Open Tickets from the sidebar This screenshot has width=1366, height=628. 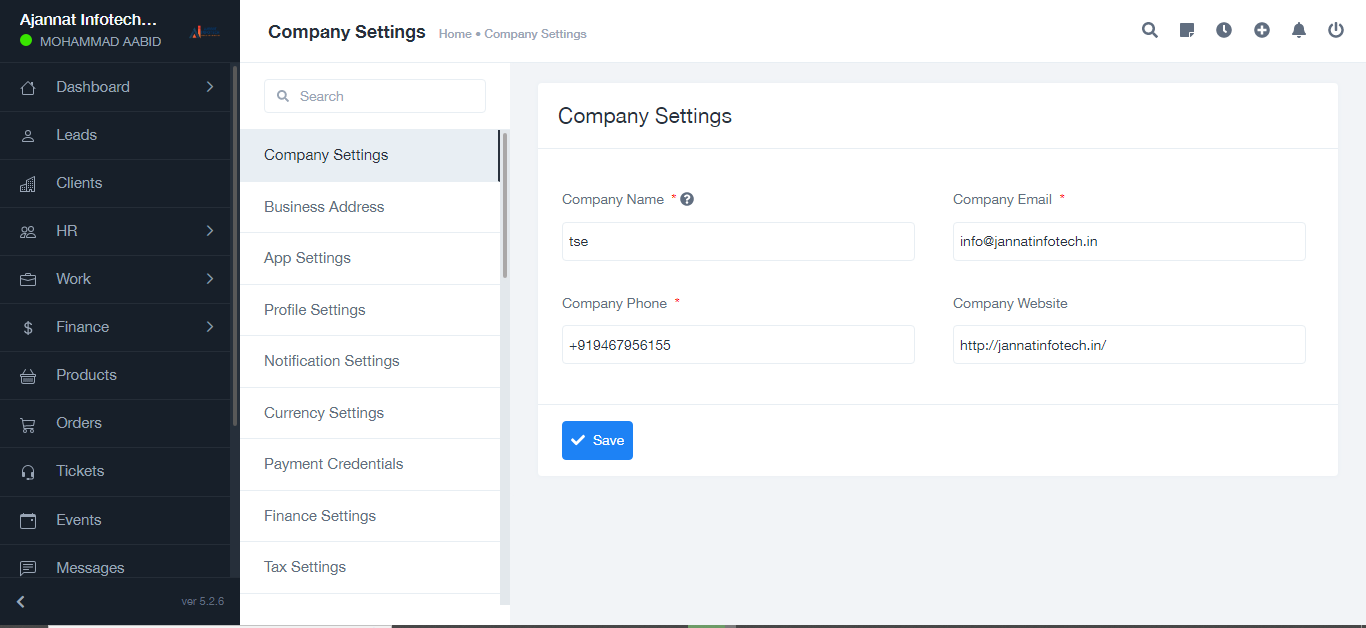point(80,471)
